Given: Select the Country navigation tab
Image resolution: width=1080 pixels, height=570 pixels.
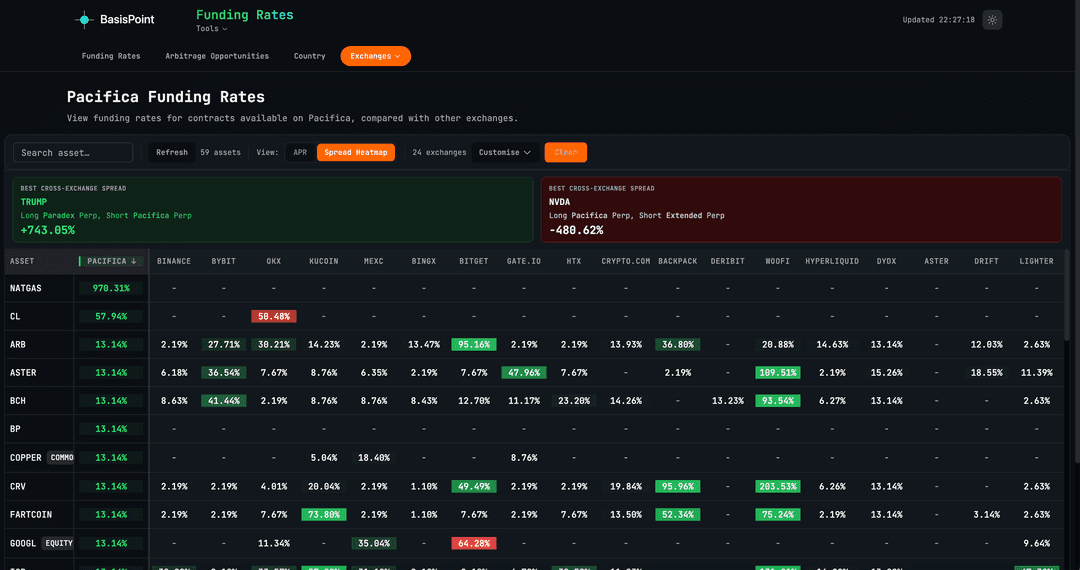Looking at the screenshot, I should (x=309, y=56).
